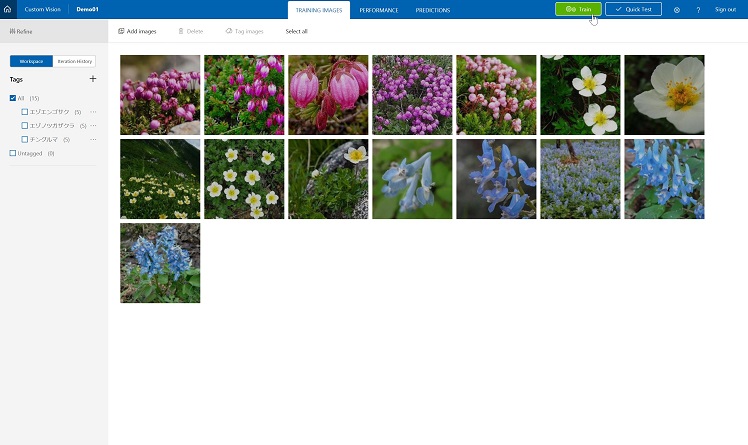
Task: Select the Training Images tab
Action: (x=319, y=10)
